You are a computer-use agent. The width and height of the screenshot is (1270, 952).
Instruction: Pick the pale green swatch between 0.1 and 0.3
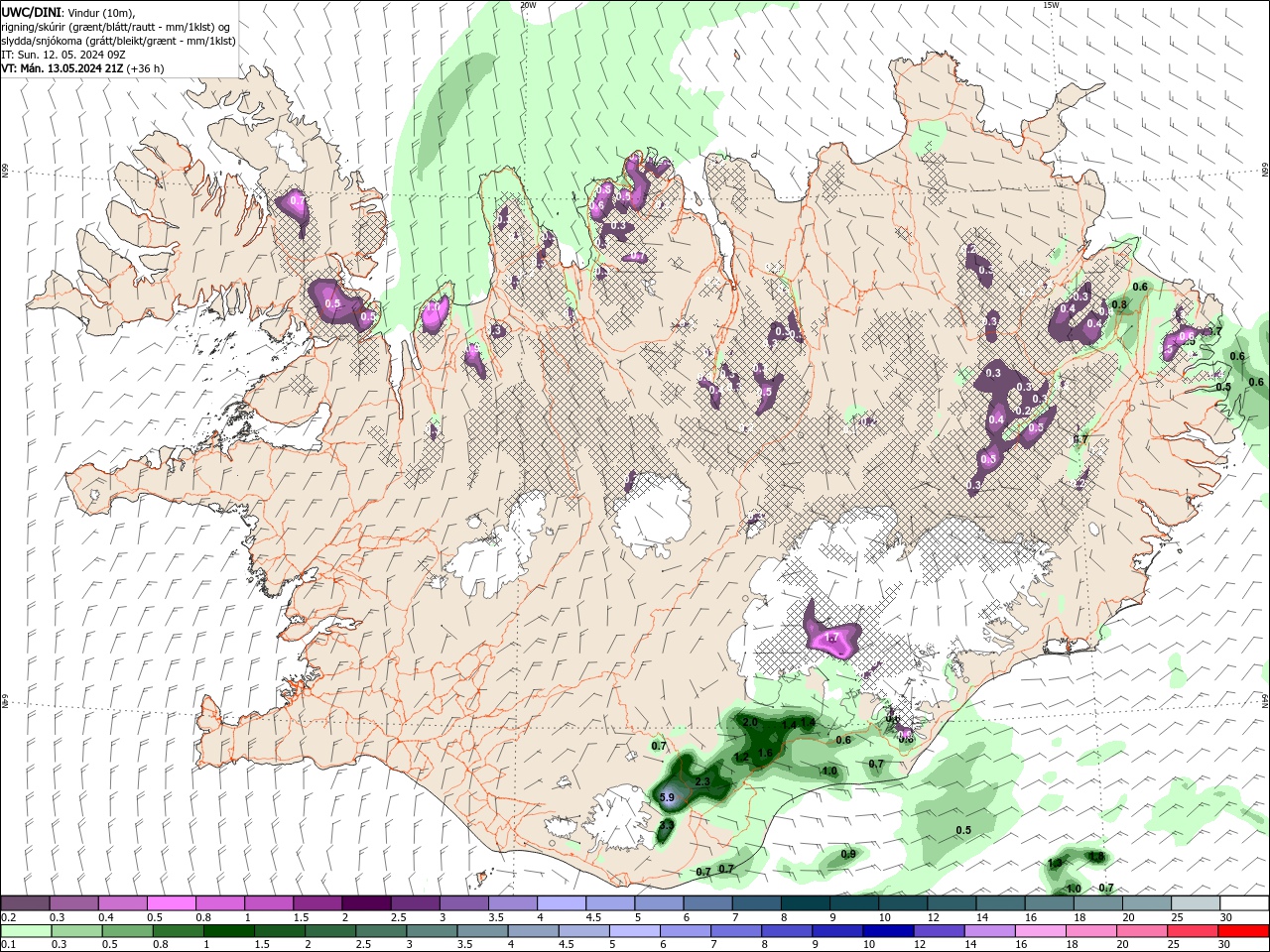point(25,931)
